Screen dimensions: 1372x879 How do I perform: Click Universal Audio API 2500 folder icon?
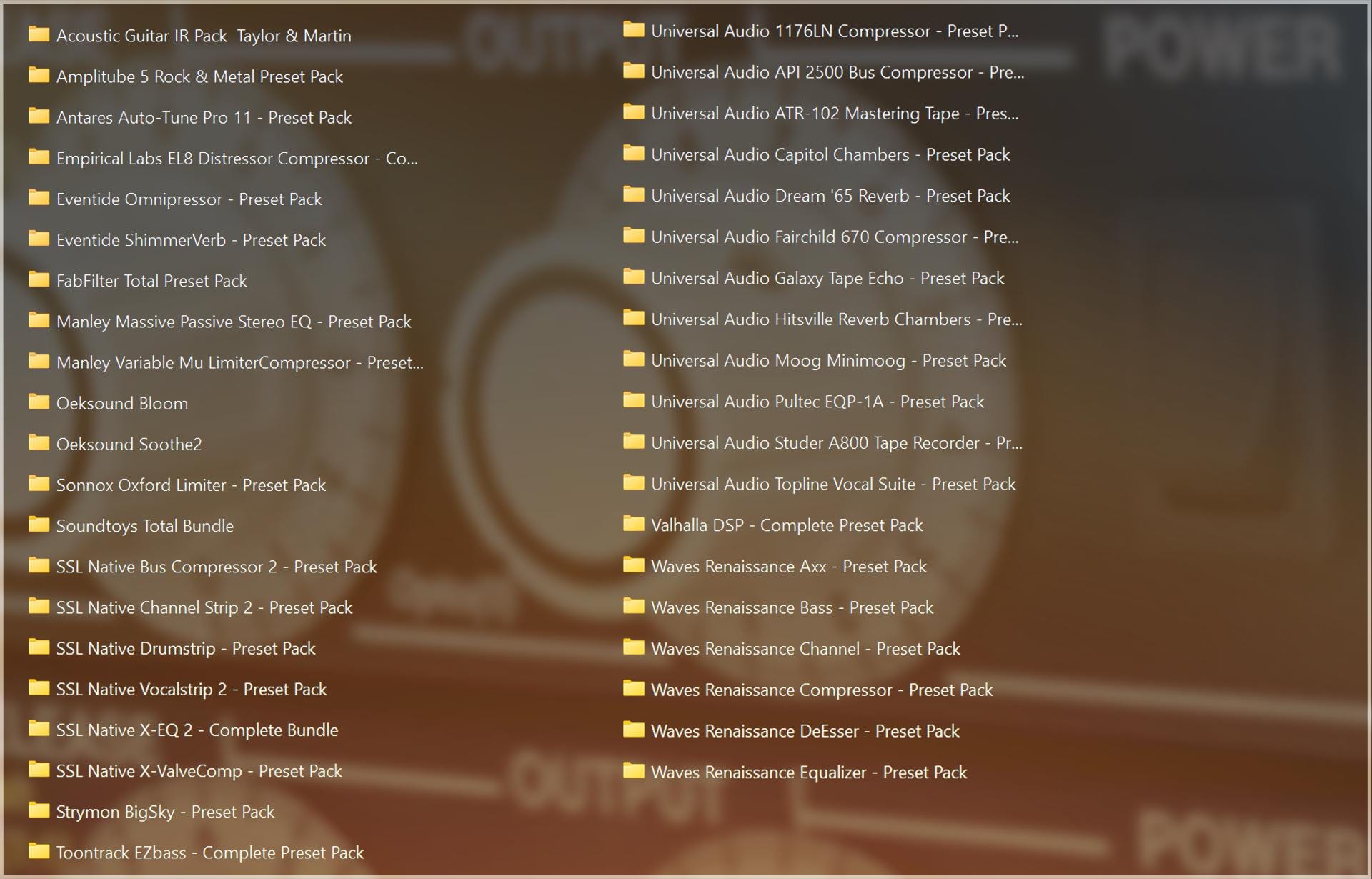[633, 70]
